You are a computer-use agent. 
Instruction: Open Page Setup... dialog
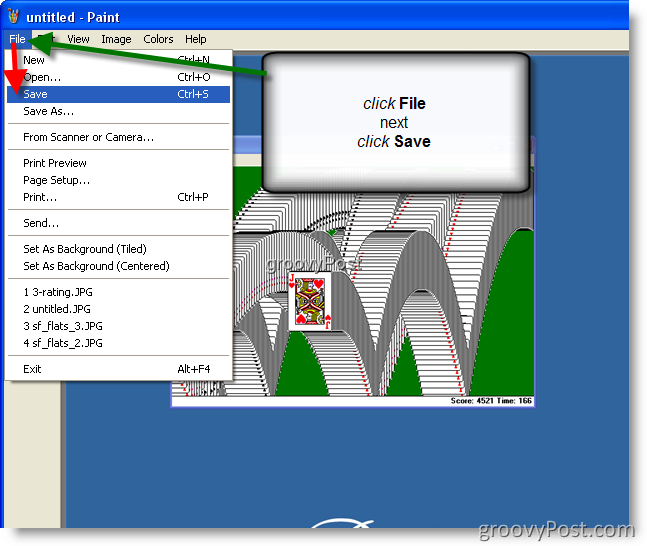point(118,180)
